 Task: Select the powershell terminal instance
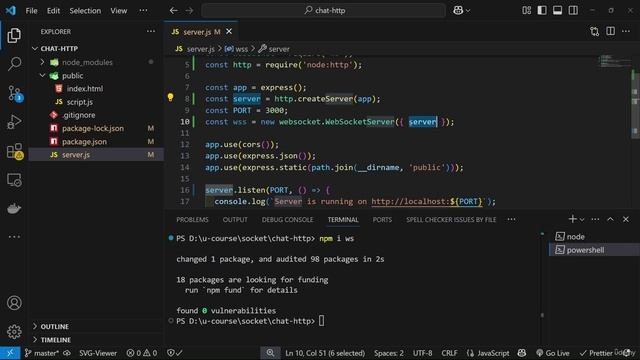point(594,250)
